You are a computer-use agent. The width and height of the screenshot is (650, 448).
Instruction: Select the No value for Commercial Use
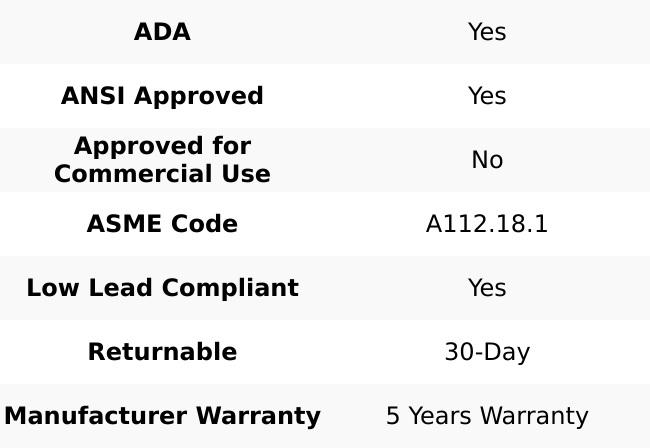pyautogui.click(x=487, y=160)
